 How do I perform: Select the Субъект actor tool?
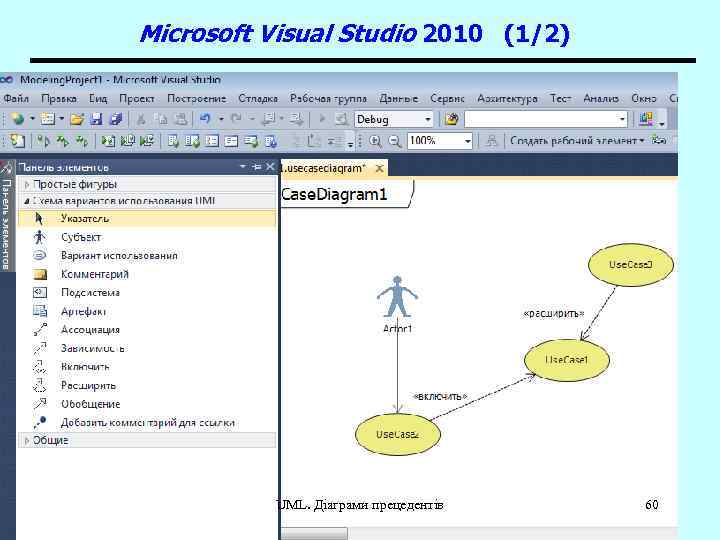[x=147, y=237]
